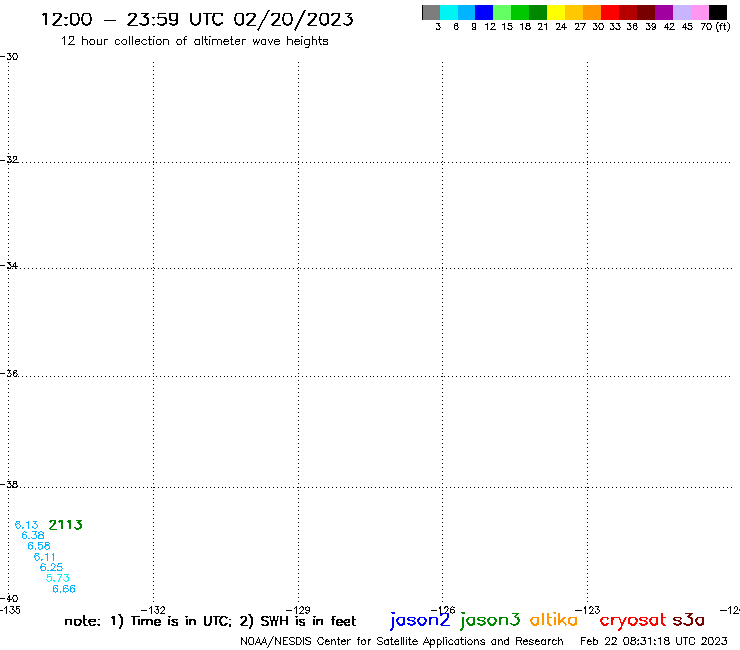This screenshot has height=650, width=740.
Task: Click the -135 longitude axis label
Action: pyautogui.click(x=10, y=610)
